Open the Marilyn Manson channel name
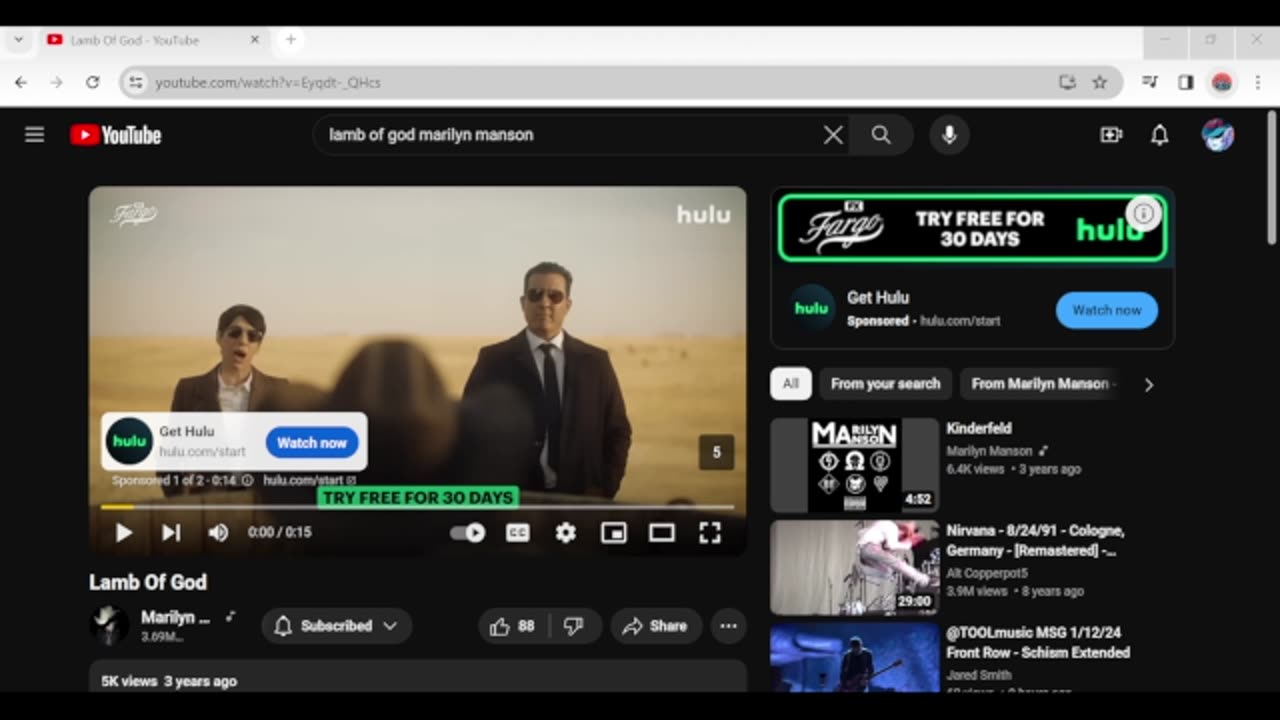Image resolution: width=1280 pixels, height=720 pixels. [175, 617]
